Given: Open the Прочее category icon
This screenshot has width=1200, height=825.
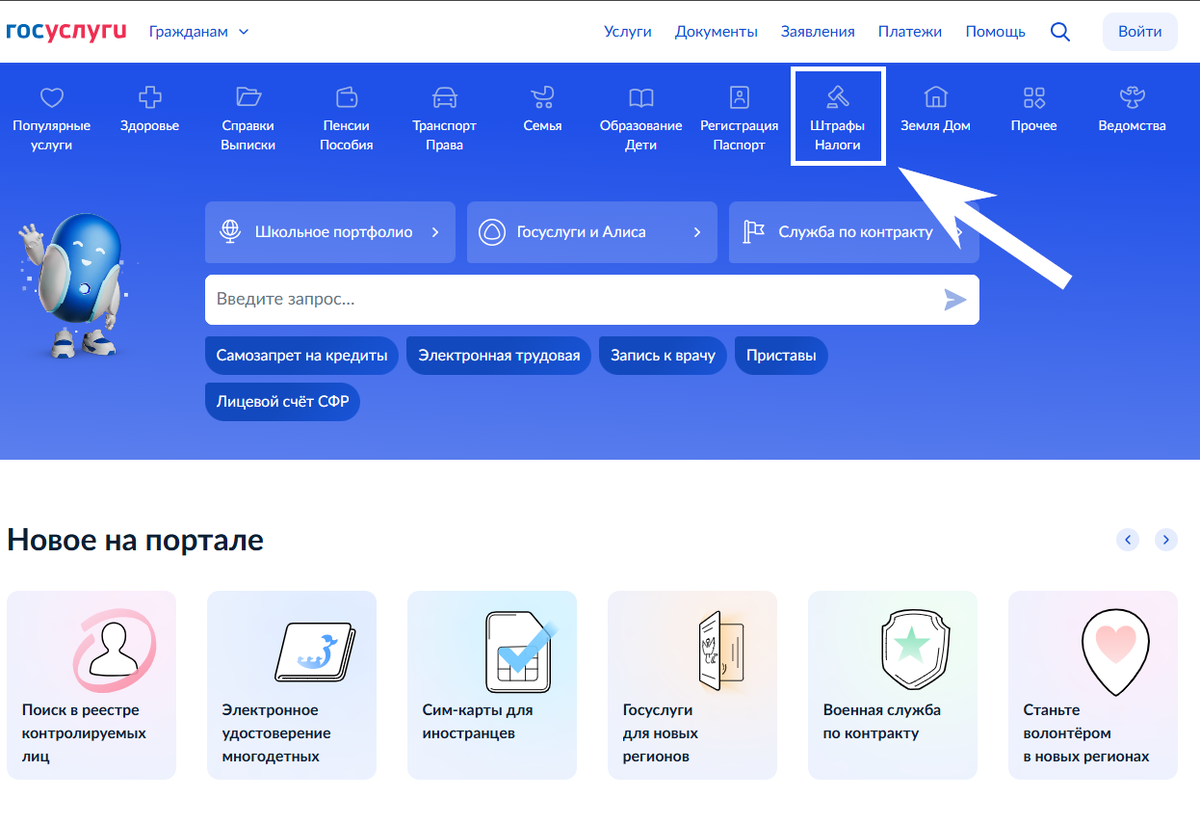Looking at the screenshot, I should click(1034, 97).
